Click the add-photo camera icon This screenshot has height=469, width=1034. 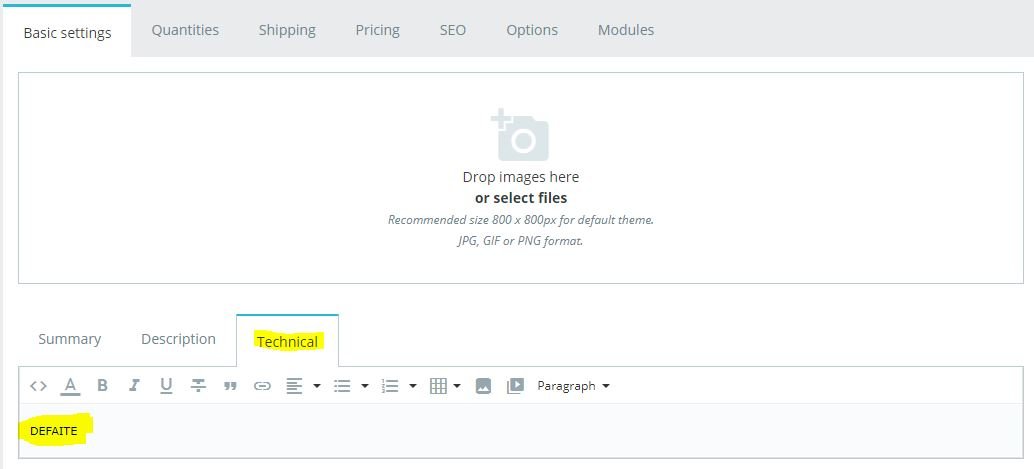520,135
